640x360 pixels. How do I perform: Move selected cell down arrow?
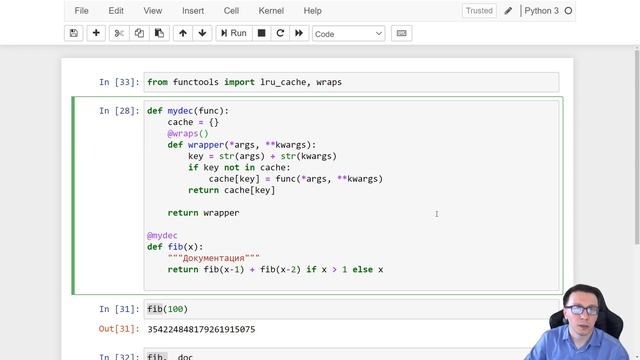(202, 33)
